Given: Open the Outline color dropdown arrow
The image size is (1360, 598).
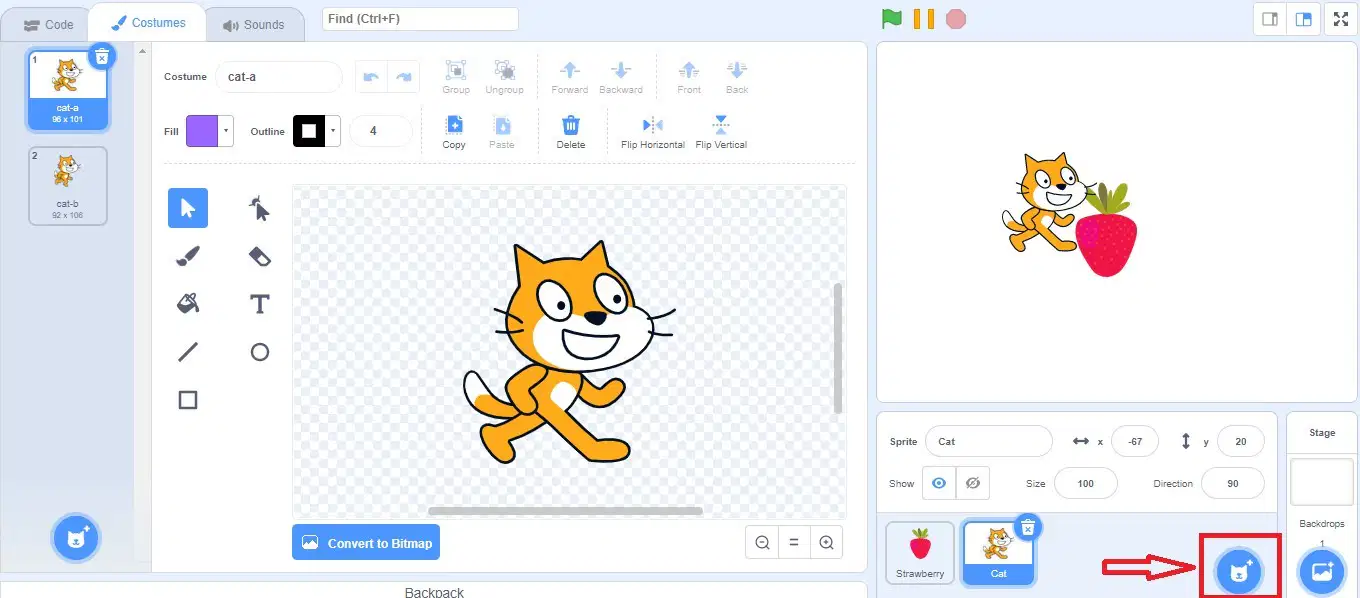Looking at the screenshot, I should [333, 131].
